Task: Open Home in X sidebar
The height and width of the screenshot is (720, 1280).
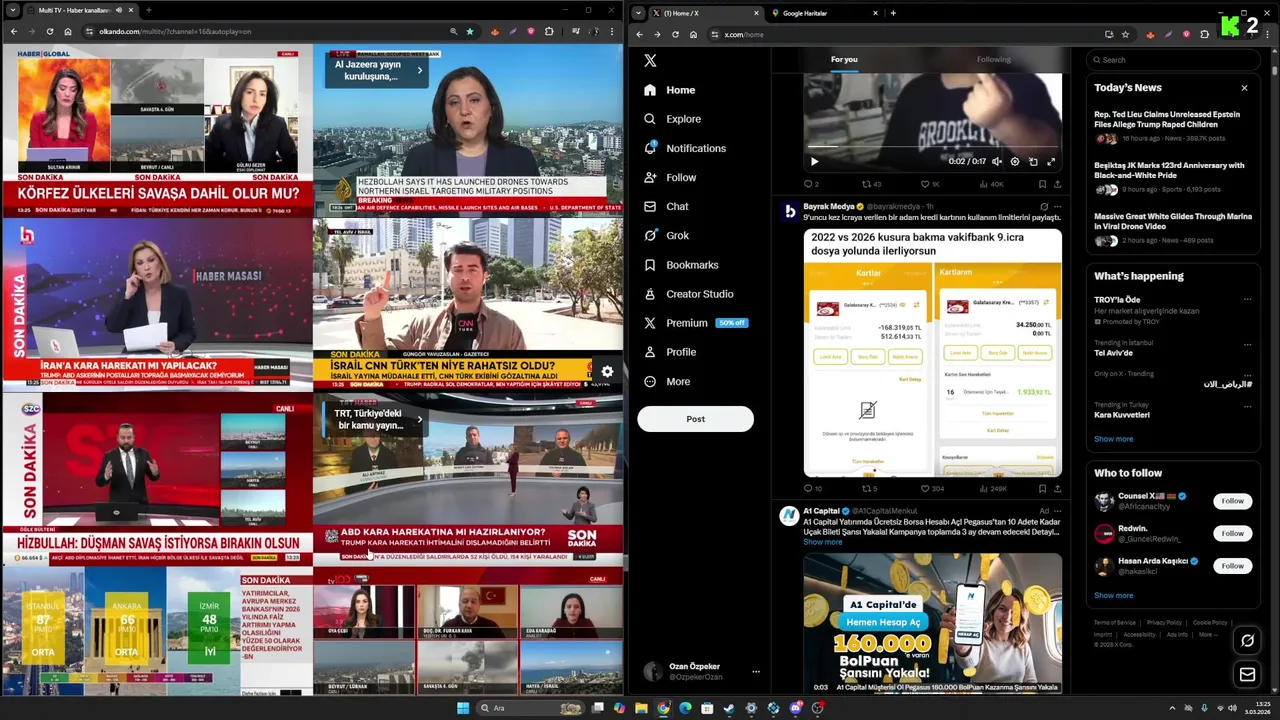Action: coord(670,90)
